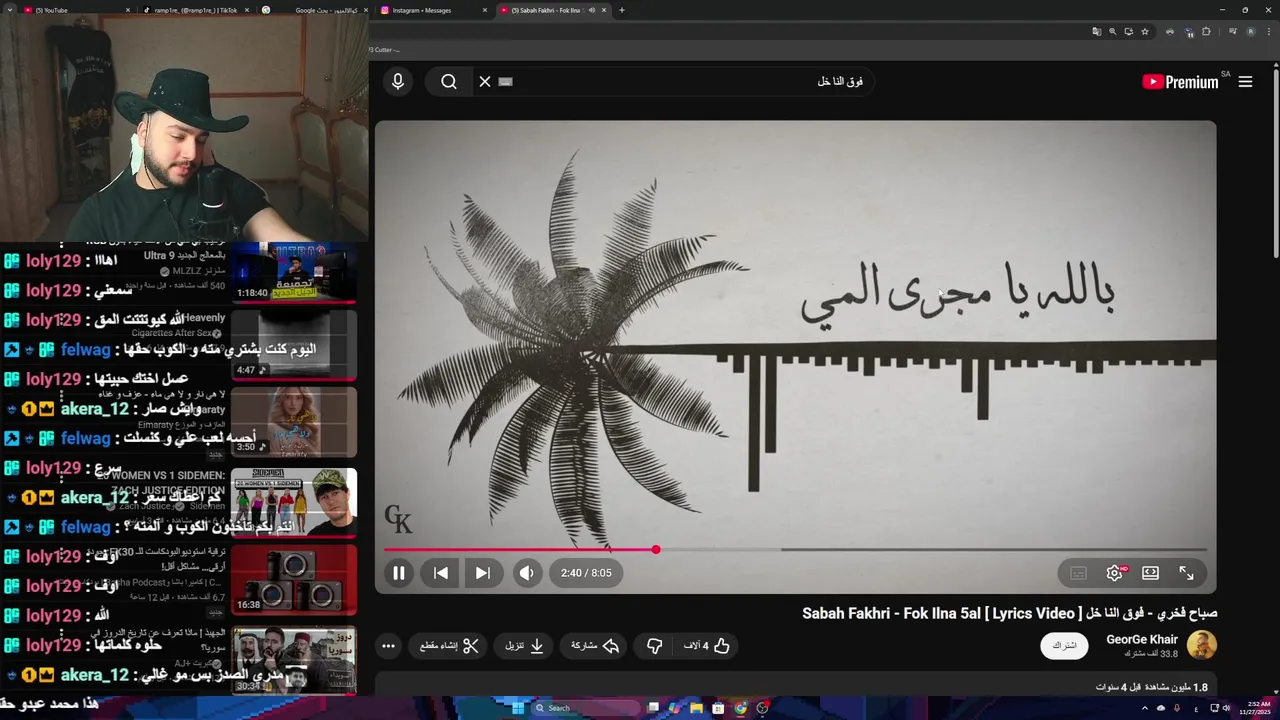Show hidden system tray icons chevron
Viewport: 1280px width, 720px height.
click(x=1145, y=708)
